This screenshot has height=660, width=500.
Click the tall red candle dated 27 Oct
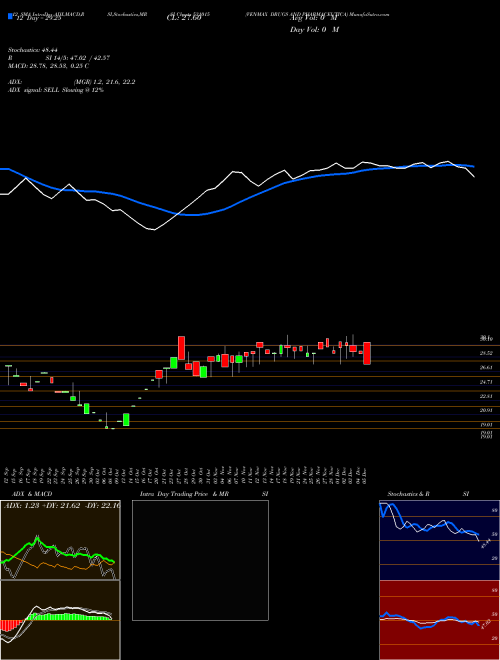(181, 348)
